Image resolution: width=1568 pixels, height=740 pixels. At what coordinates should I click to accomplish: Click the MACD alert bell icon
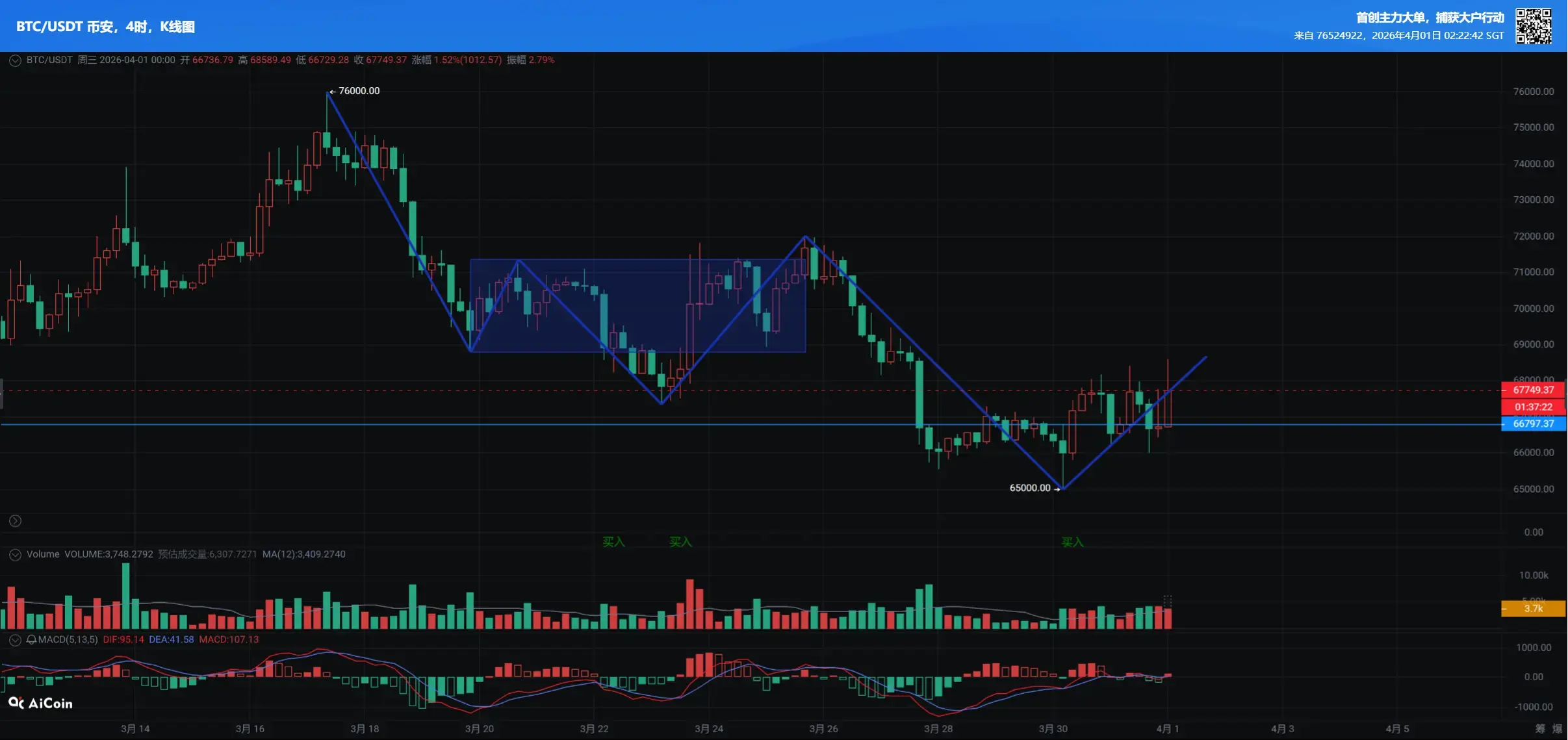coord(31,640)
